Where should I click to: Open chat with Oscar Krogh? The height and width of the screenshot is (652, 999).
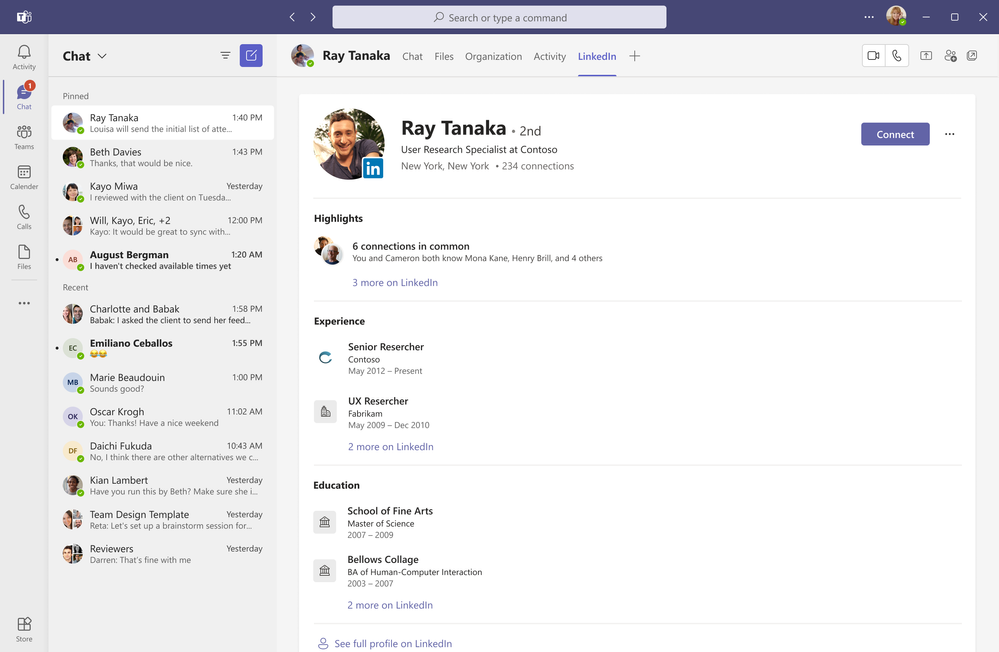tap(162, 417)
